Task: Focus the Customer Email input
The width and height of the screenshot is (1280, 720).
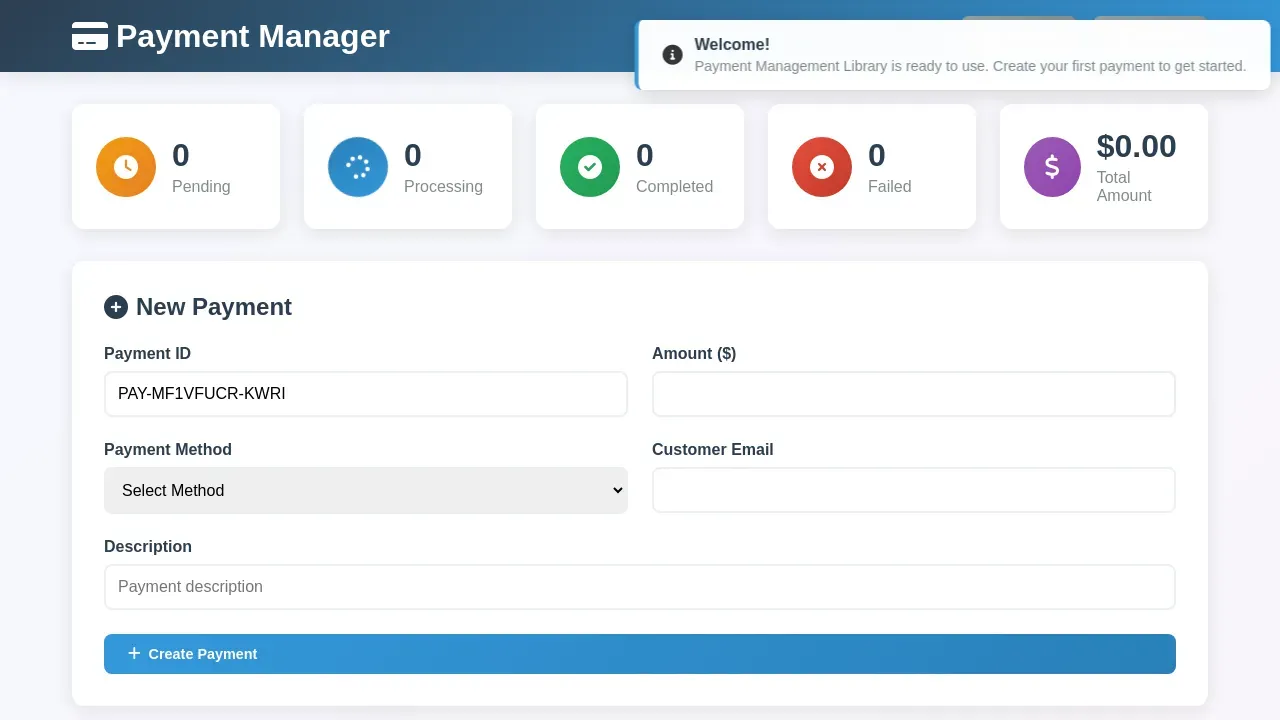Action: [x=913, y=490]
